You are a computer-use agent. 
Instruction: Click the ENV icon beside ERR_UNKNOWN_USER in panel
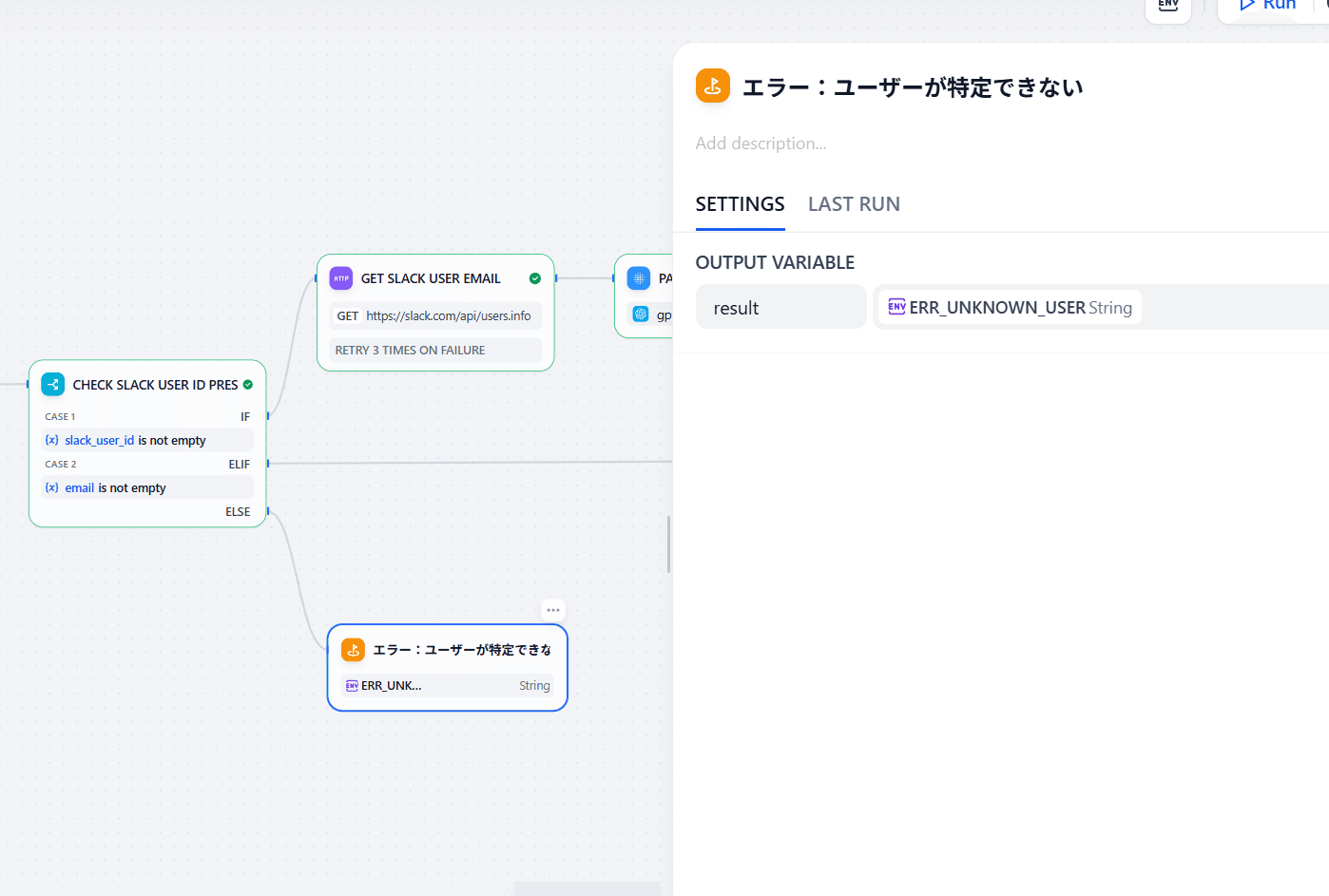click(x=896, y=307)
